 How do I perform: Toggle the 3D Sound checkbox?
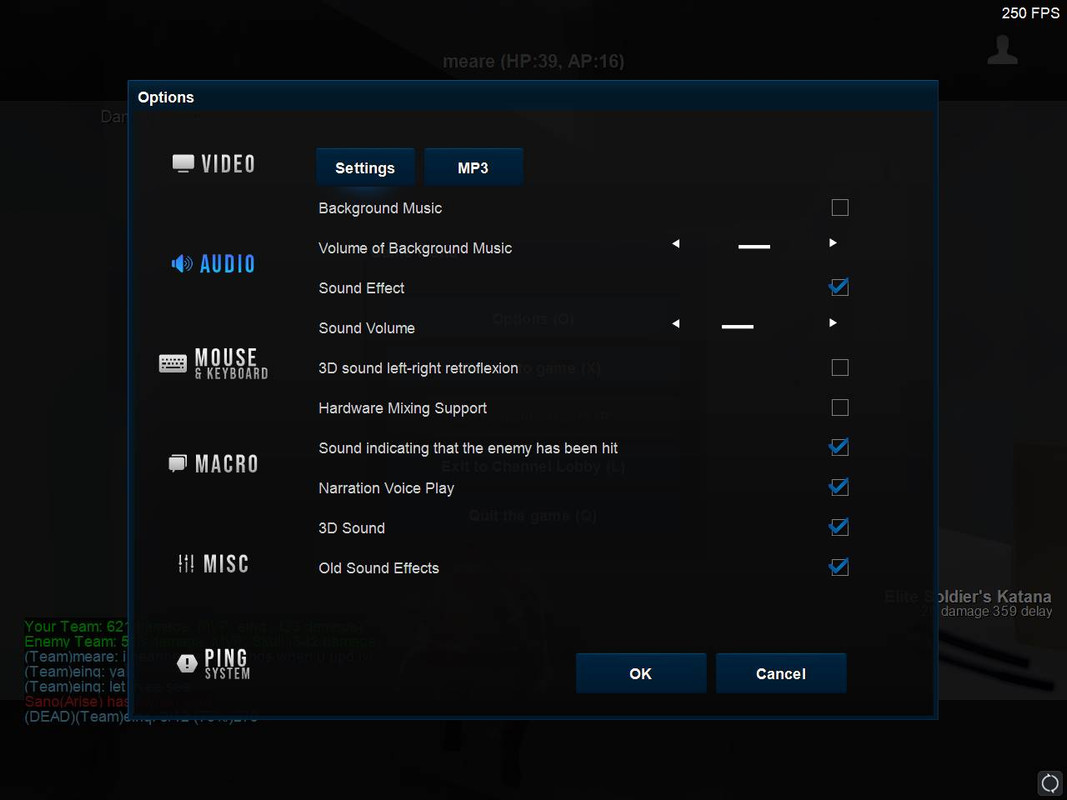pos(840,527)
